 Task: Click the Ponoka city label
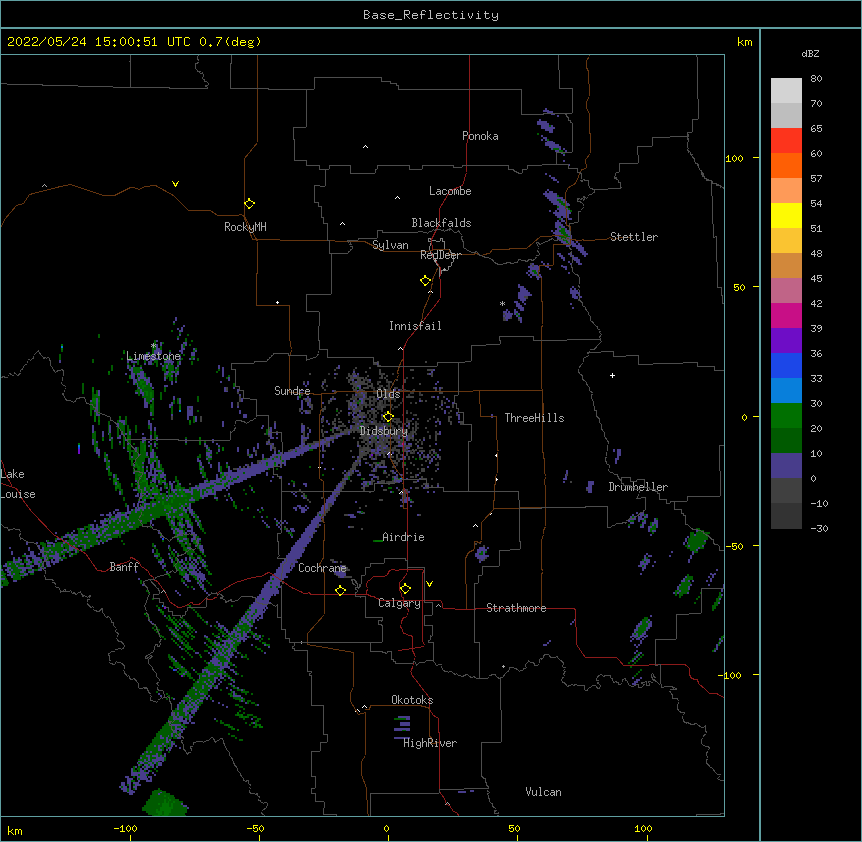[x=480, y=136]
